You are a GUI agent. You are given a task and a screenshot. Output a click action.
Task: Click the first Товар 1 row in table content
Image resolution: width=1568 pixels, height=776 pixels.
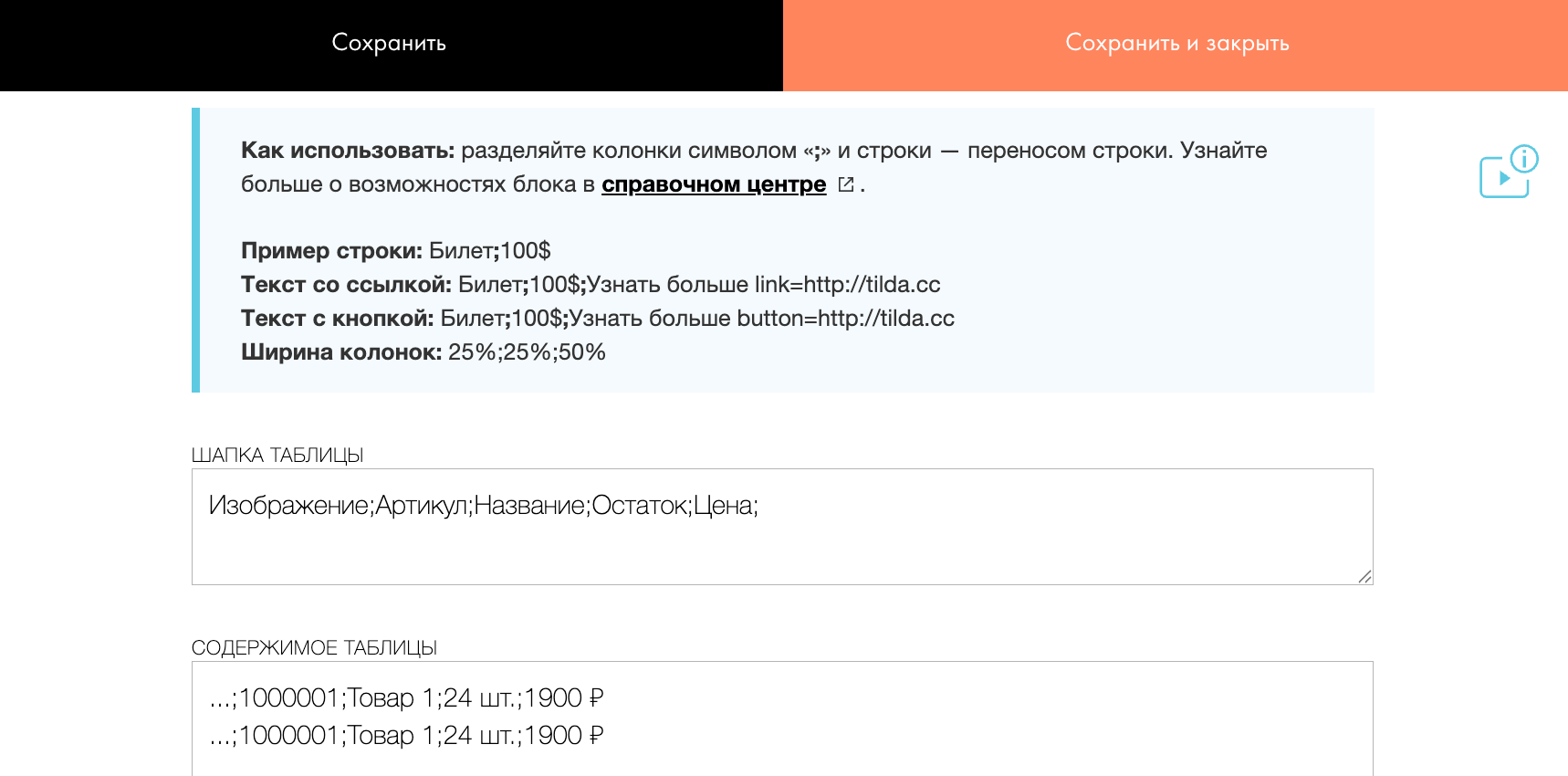click(406, 698)
